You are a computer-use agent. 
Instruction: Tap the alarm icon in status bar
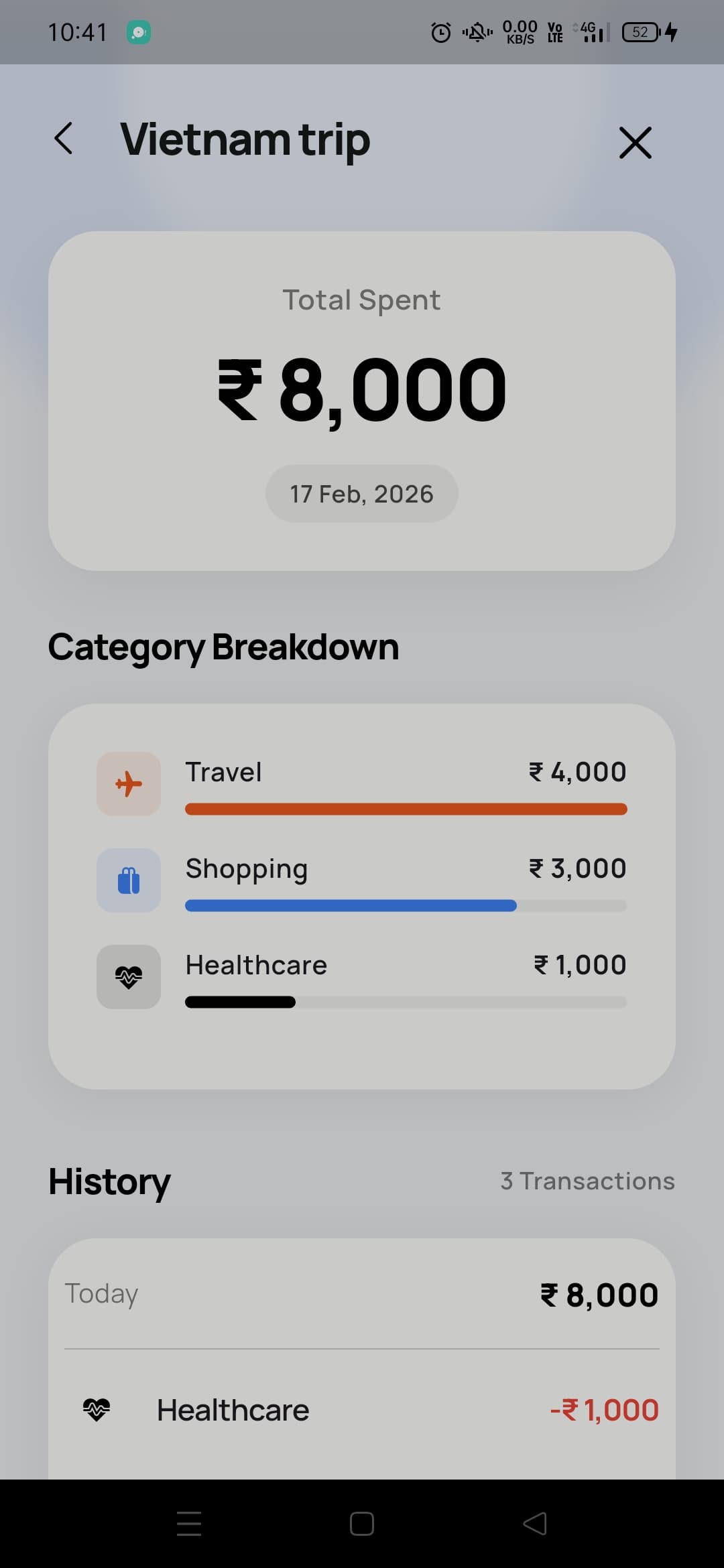coord(440,32)
